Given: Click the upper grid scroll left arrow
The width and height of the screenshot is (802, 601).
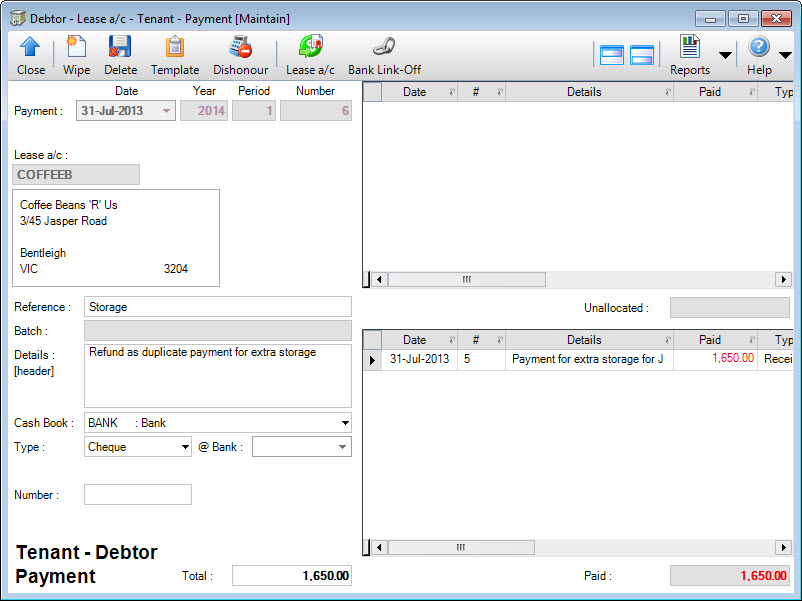Looking at the screenshot, I should pos(379,279).
